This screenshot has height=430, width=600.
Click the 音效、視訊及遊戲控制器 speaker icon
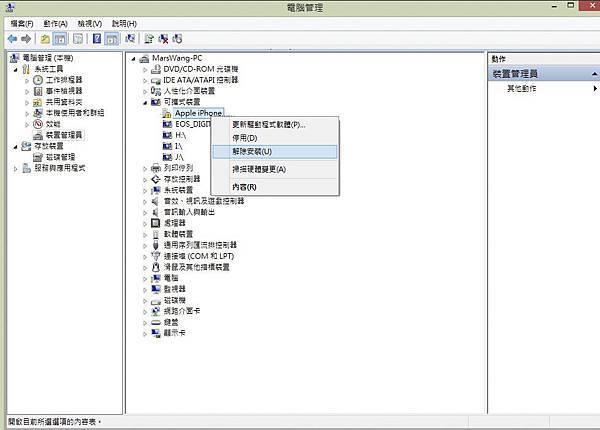coord(155,201)
